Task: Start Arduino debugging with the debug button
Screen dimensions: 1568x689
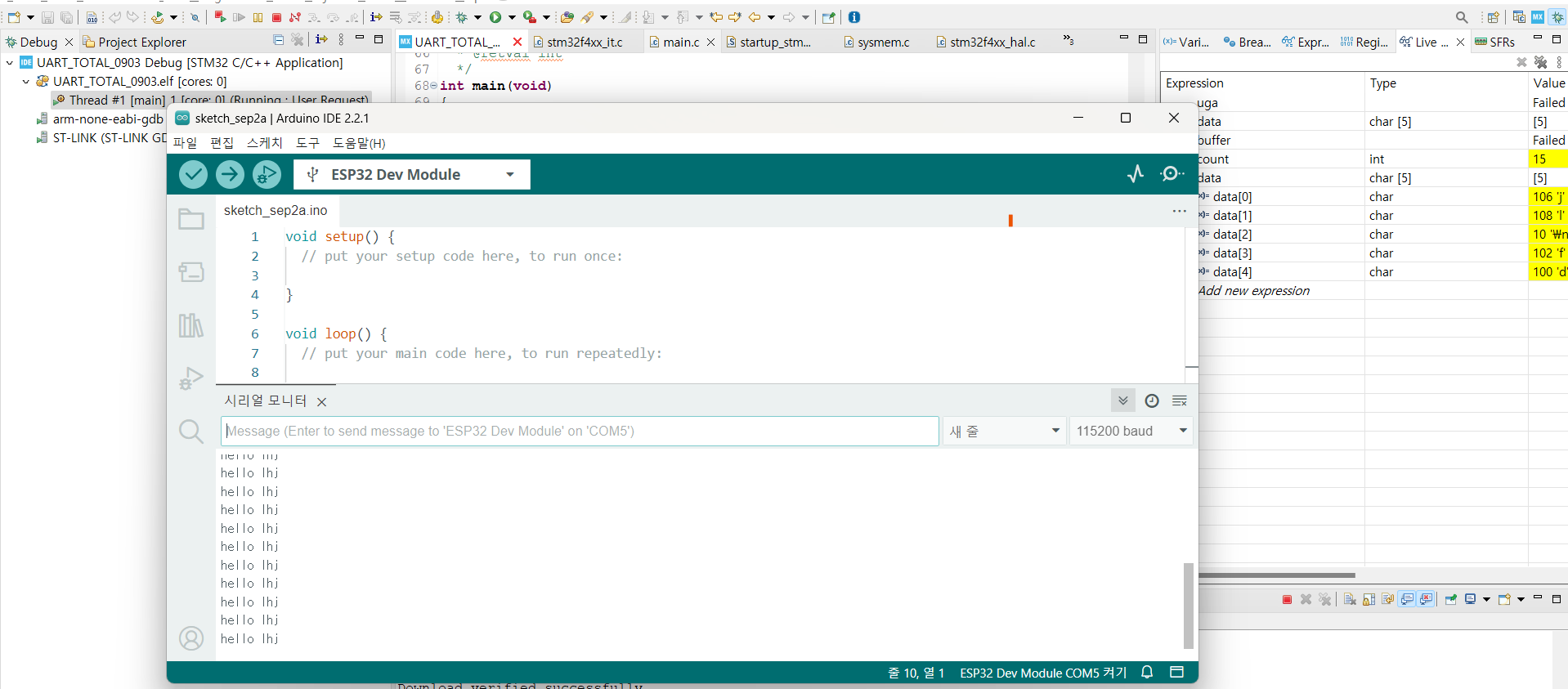Action: coord(267,174)
